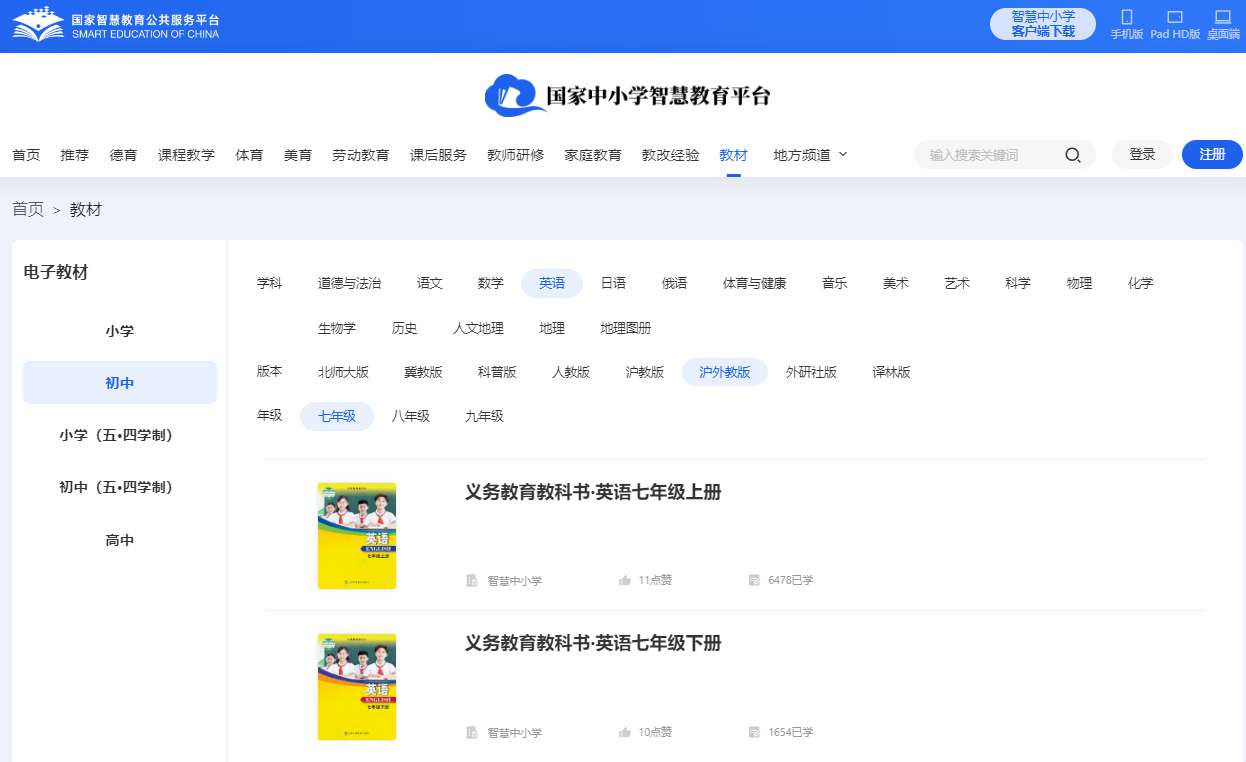Image resolution: width=1246 pixels, height=762 pixels.
Task: Click the 6478已学 count text
Action: point(791,580)
